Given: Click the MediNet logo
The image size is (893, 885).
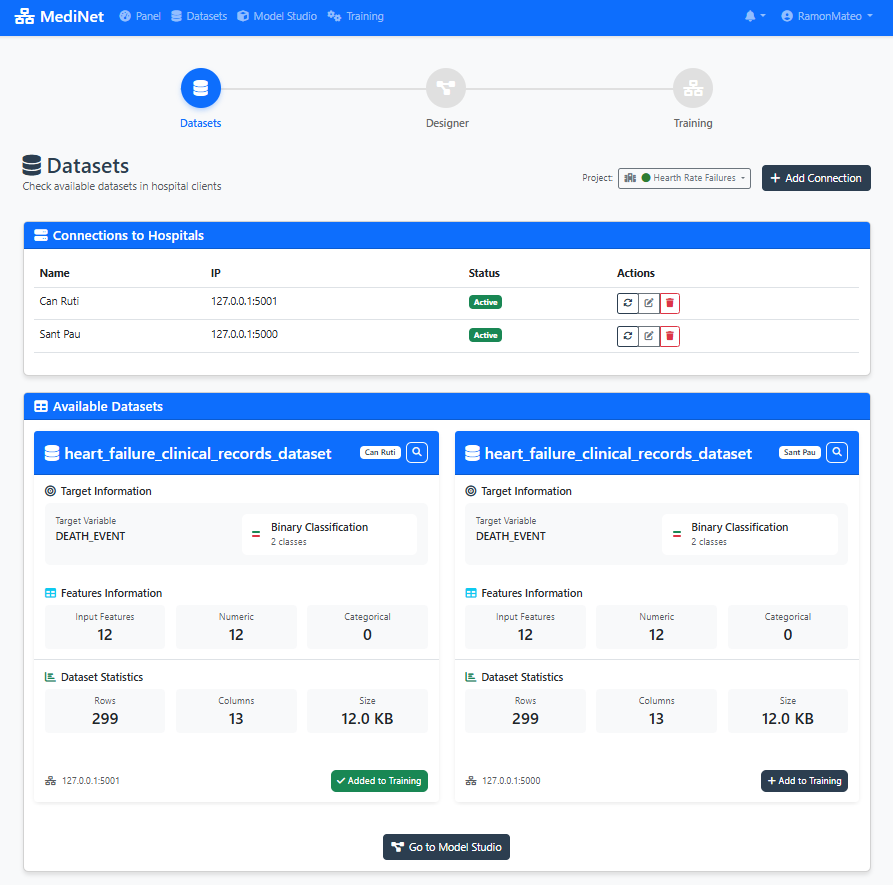Looking at the screenshot, I should point(60,17).
